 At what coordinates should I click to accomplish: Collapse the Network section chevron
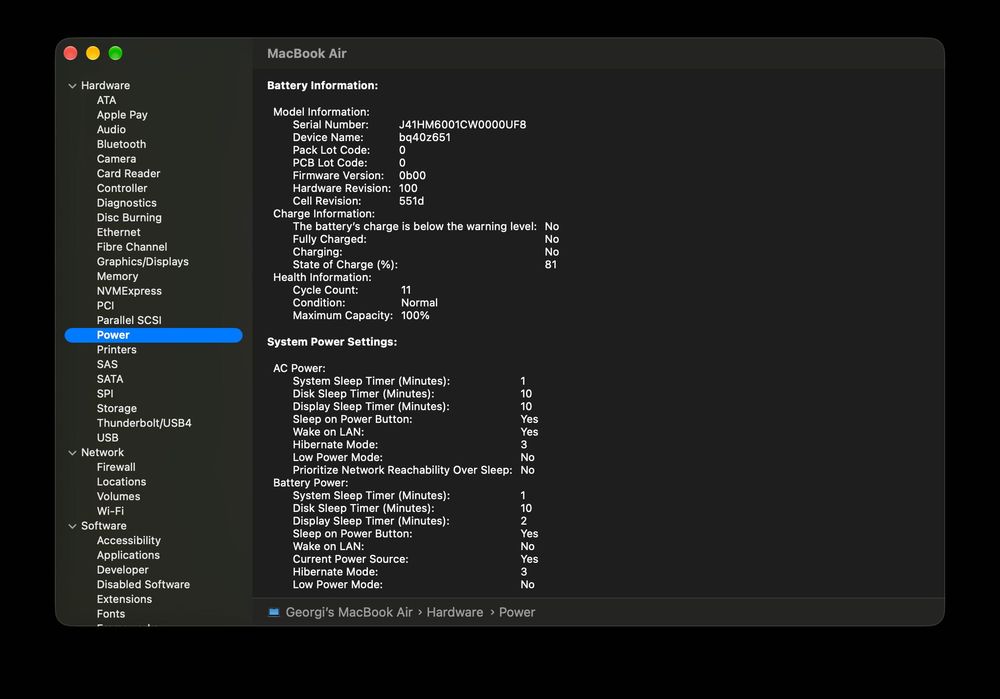coord(72,453)
